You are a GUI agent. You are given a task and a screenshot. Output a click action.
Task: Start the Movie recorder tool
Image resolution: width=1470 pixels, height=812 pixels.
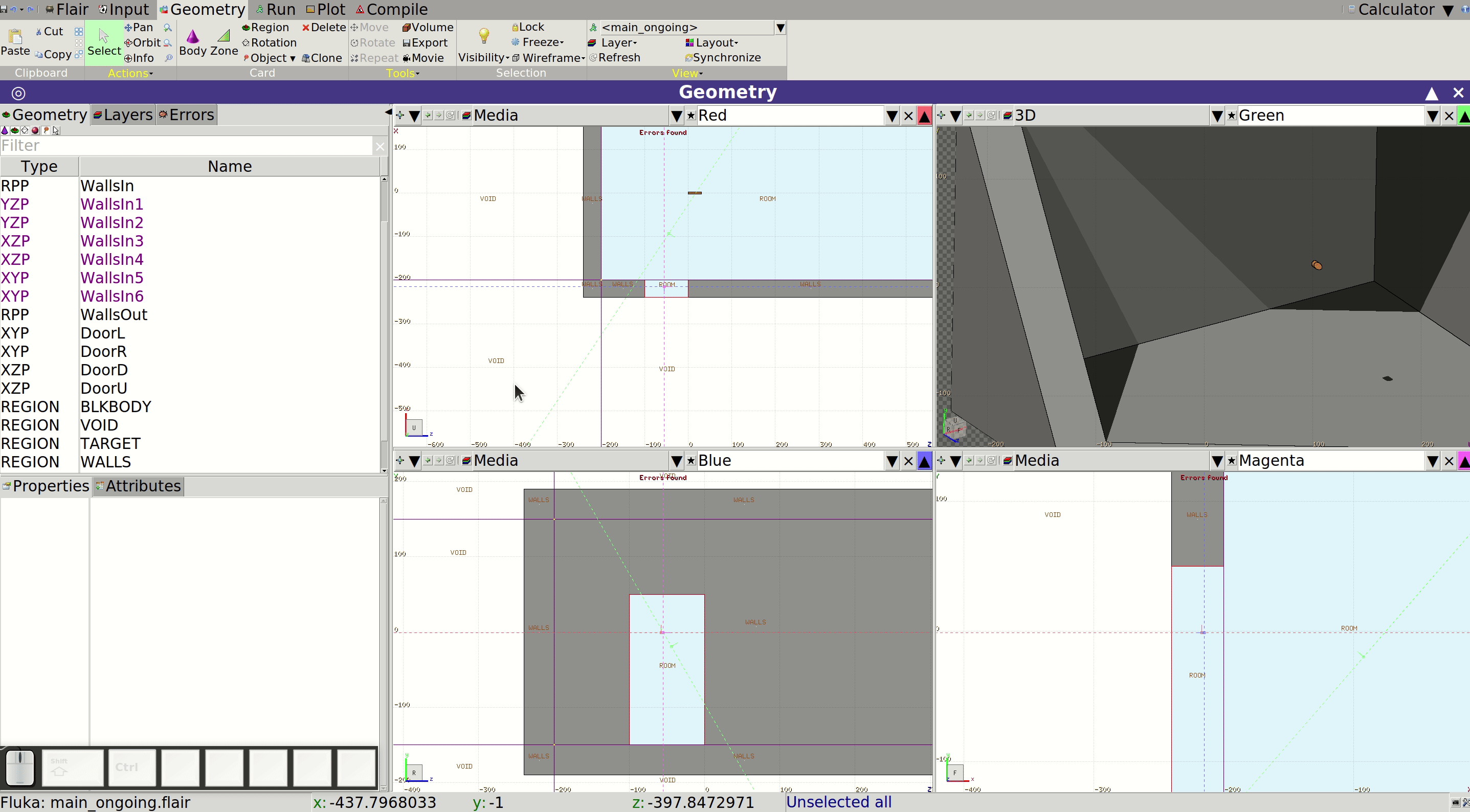(423, 58)
